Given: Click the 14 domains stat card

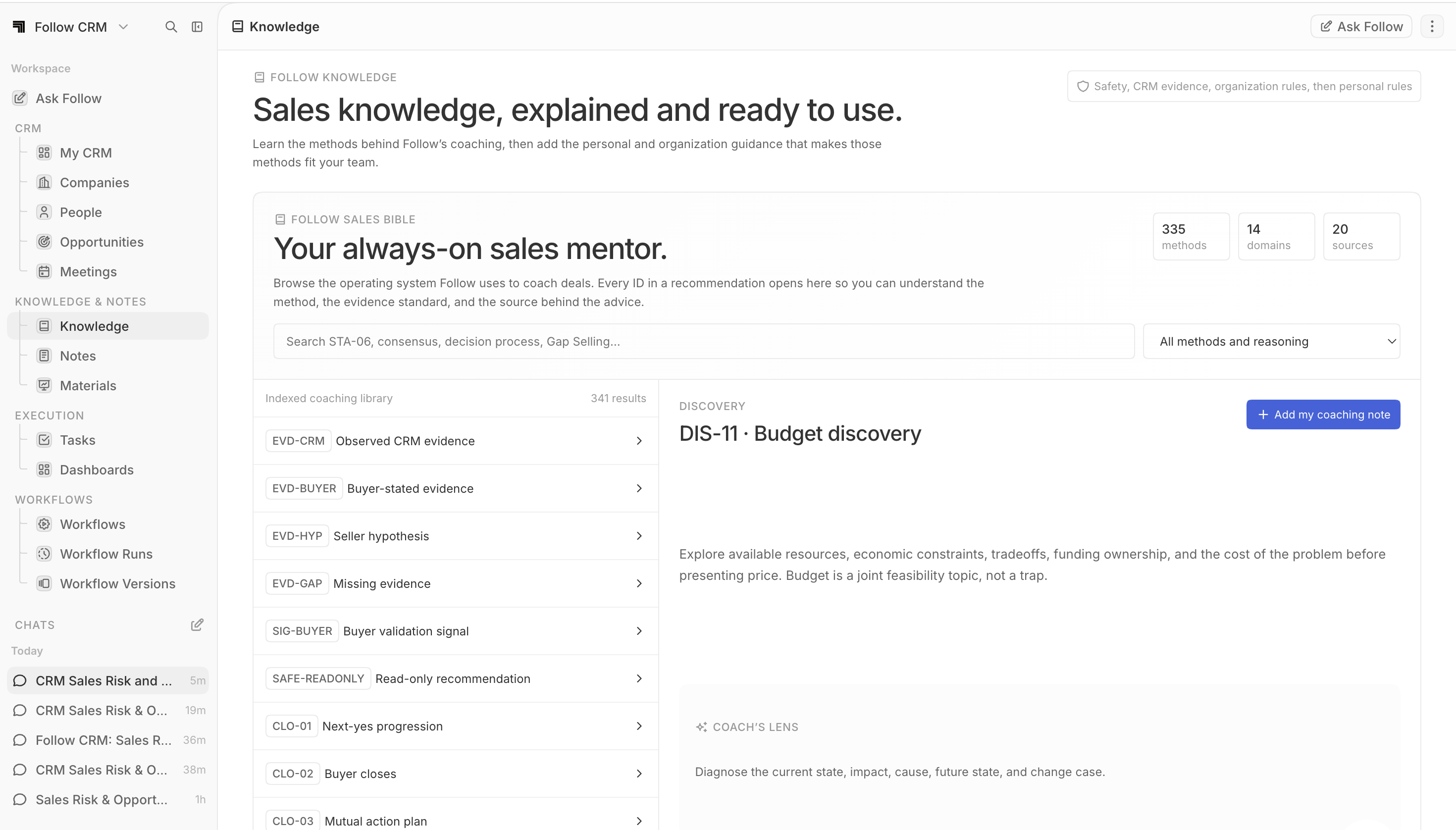Looking at the screenshot, I should click(x=1276, y=237).
